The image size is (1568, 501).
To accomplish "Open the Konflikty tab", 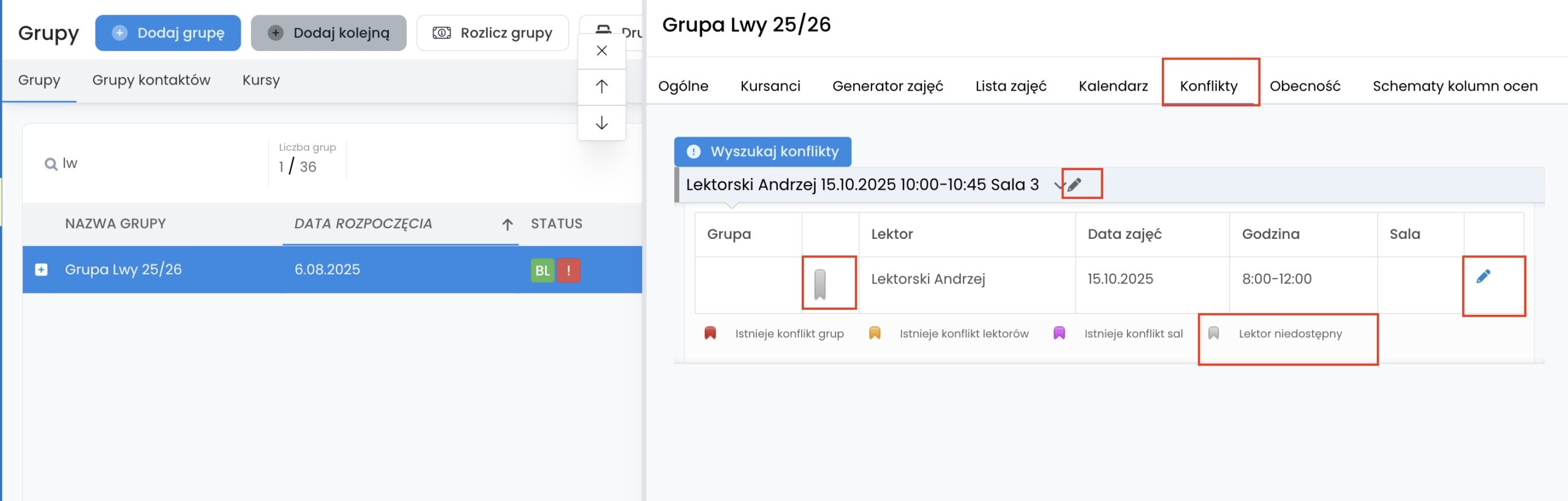I will [x=1208, y=86].
